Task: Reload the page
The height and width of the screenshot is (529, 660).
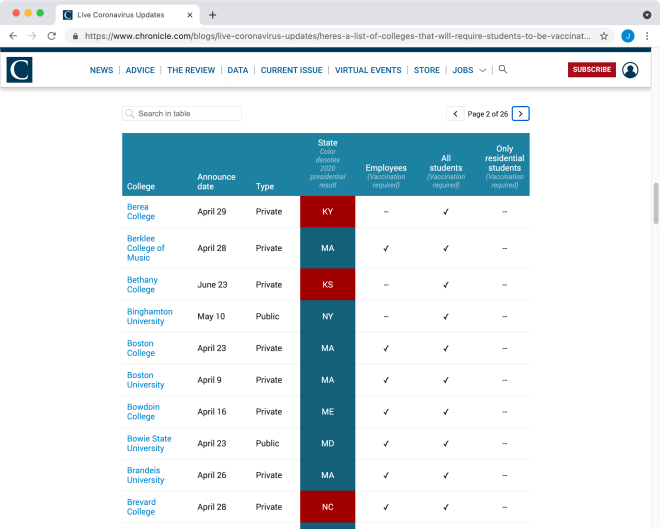Action: click(52, 36)
